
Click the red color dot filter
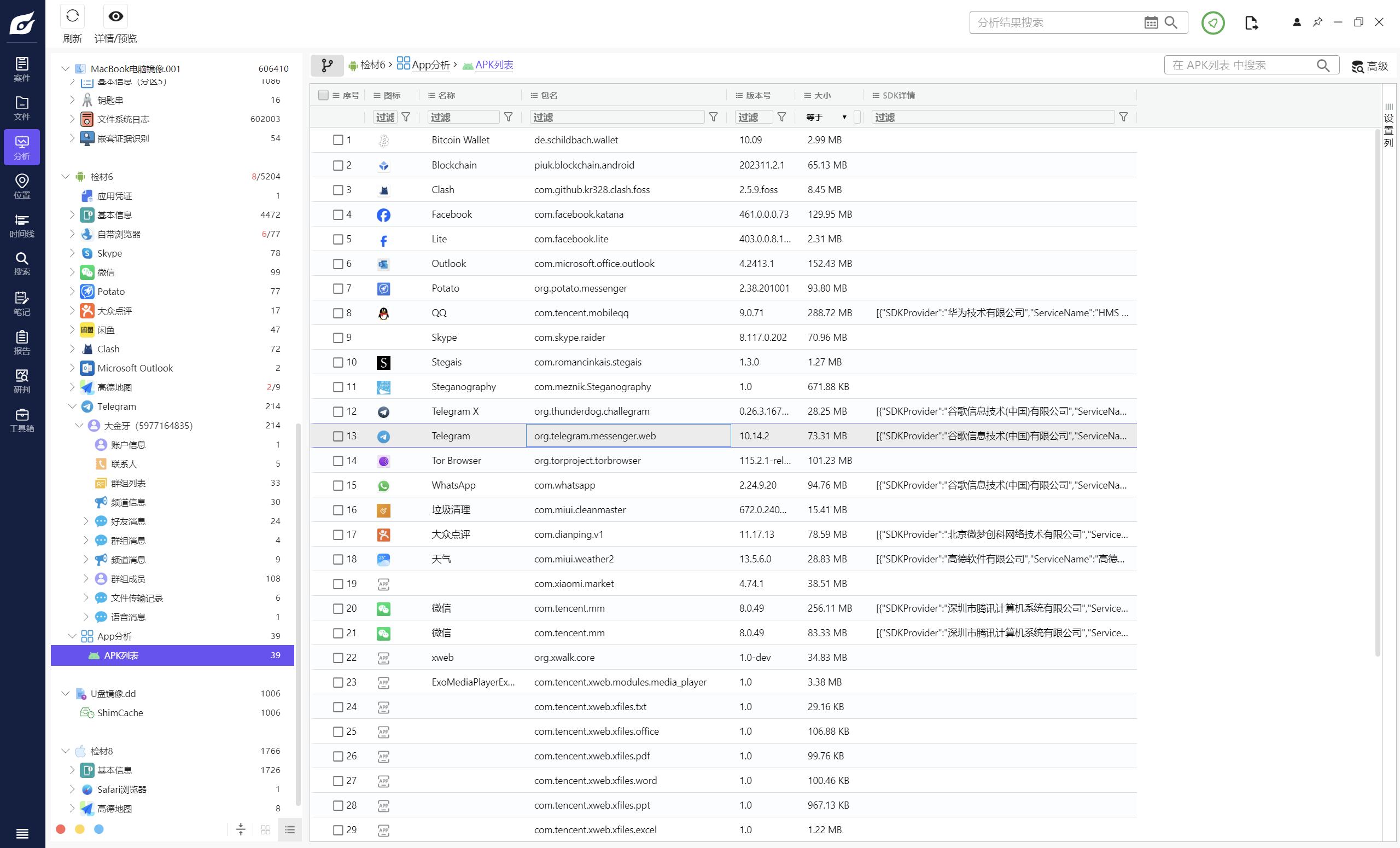pos(61,829)
